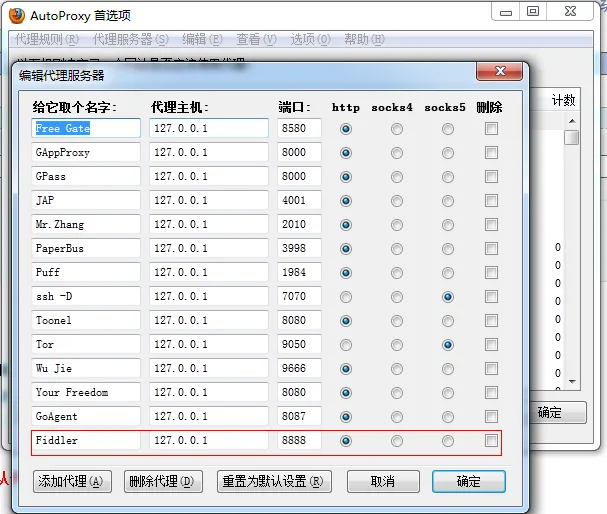The width and height of the screenshot is (607, 514).
Task: Click the Mr. Zhang name field
Action: tap(86, 224)
